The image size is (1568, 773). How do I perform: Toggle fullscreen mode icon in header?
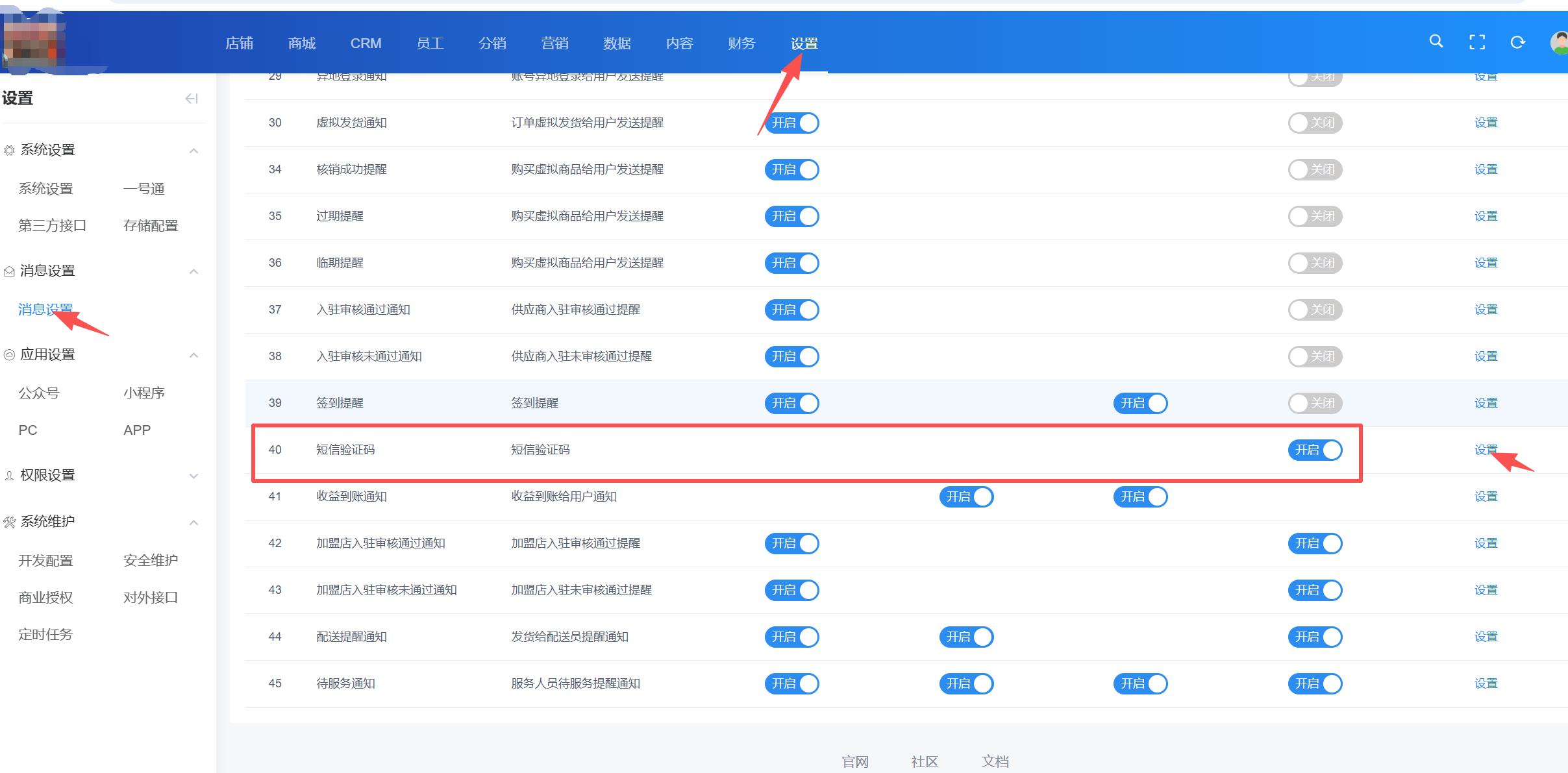point(1477,42)
